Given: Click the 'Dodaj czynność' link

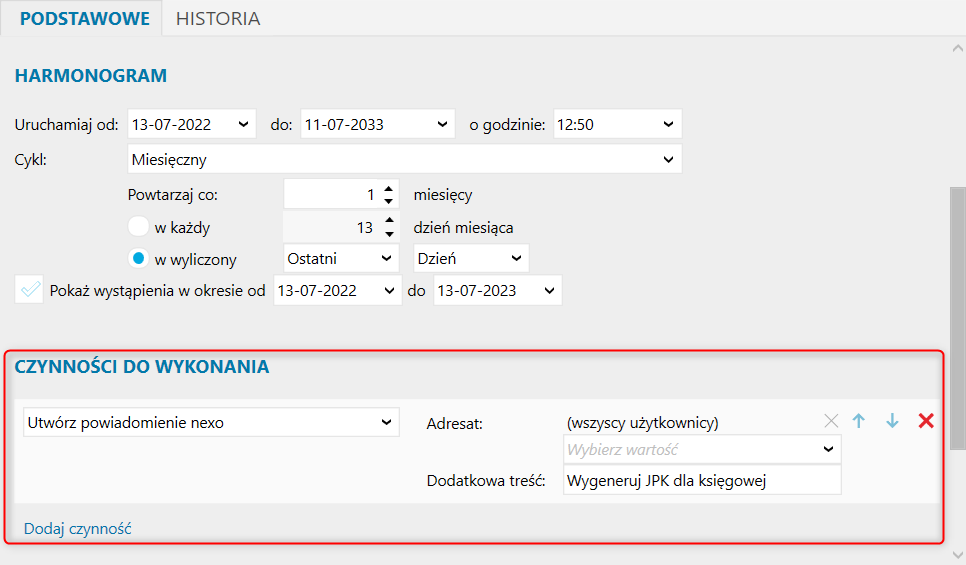Looking at the screenshot, I should pos(78,529).
